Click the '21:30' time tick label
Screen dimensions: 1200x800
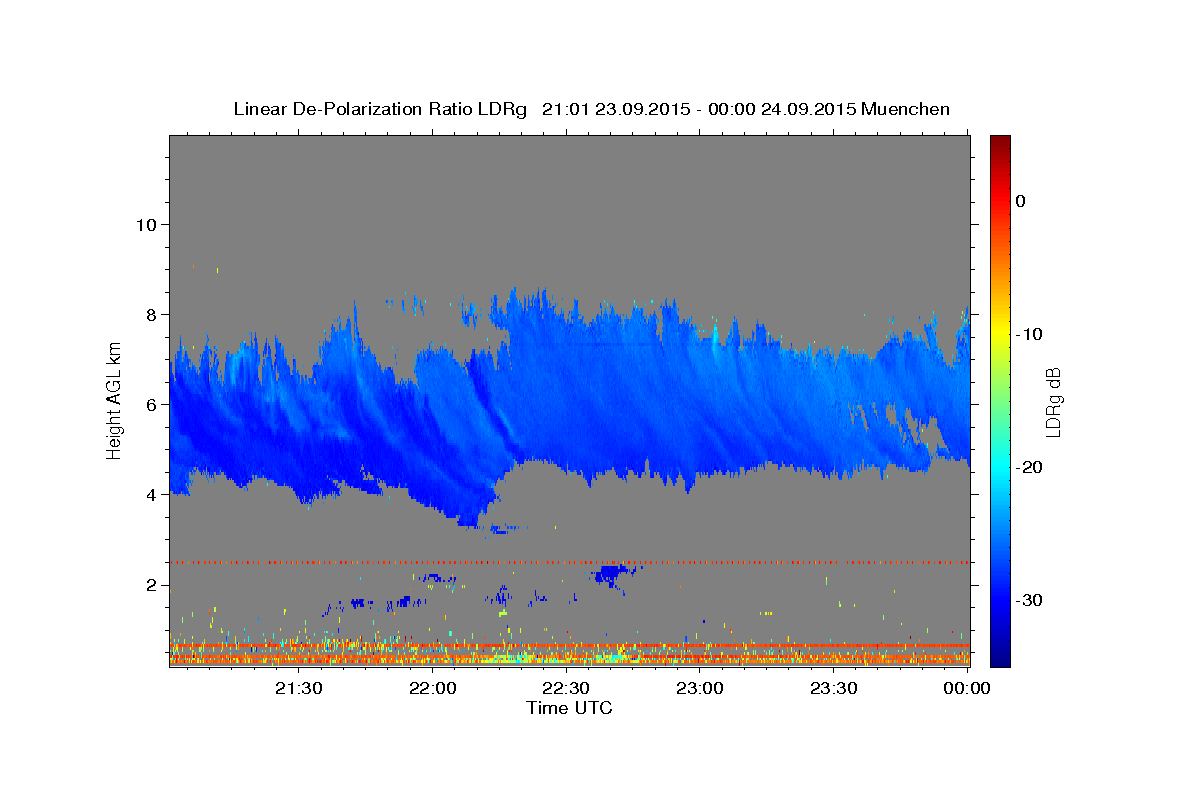coord(299,688)
